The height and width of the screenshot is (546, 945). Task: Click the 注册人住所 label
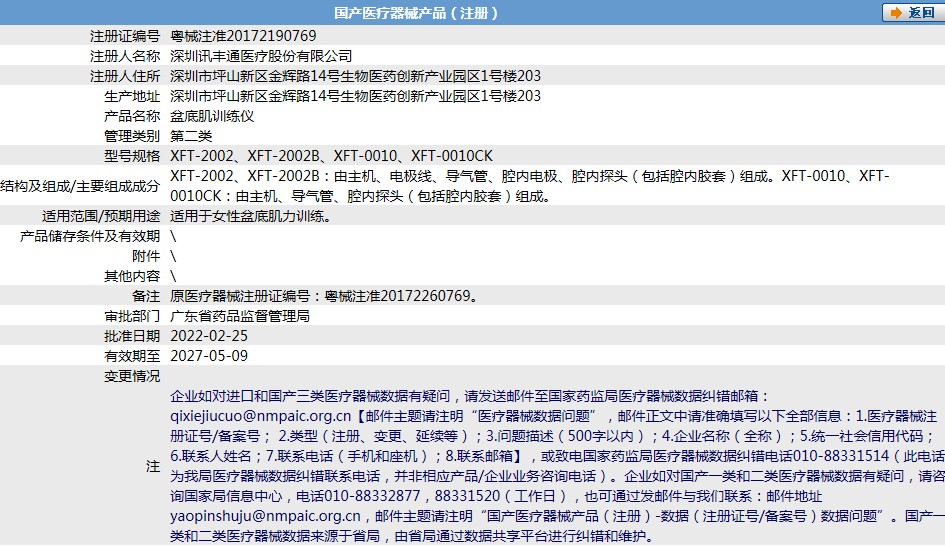[125, 76]
